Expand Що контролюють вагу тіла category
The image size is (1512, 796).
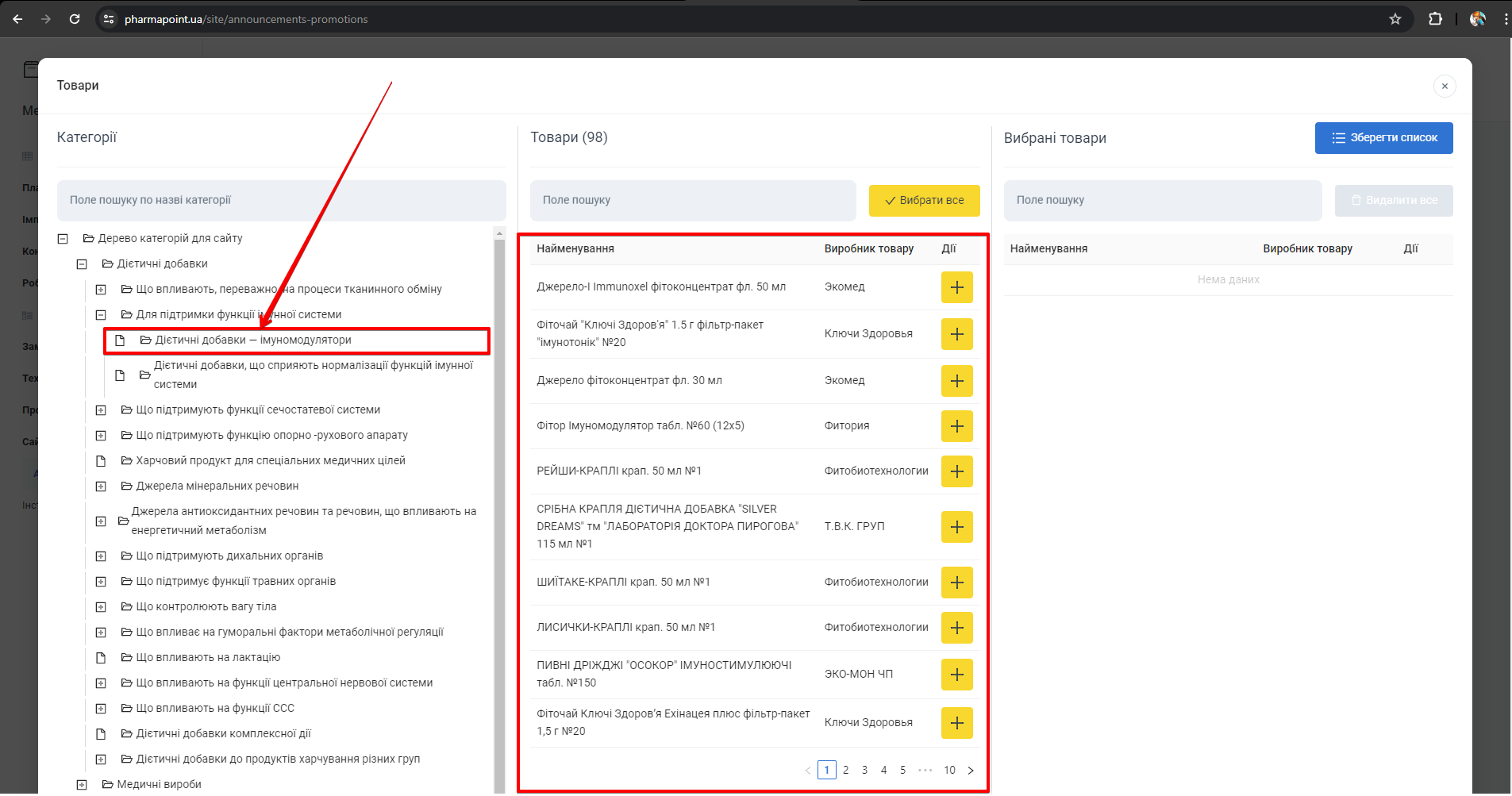pyautogui.click(x=101, y=607)
